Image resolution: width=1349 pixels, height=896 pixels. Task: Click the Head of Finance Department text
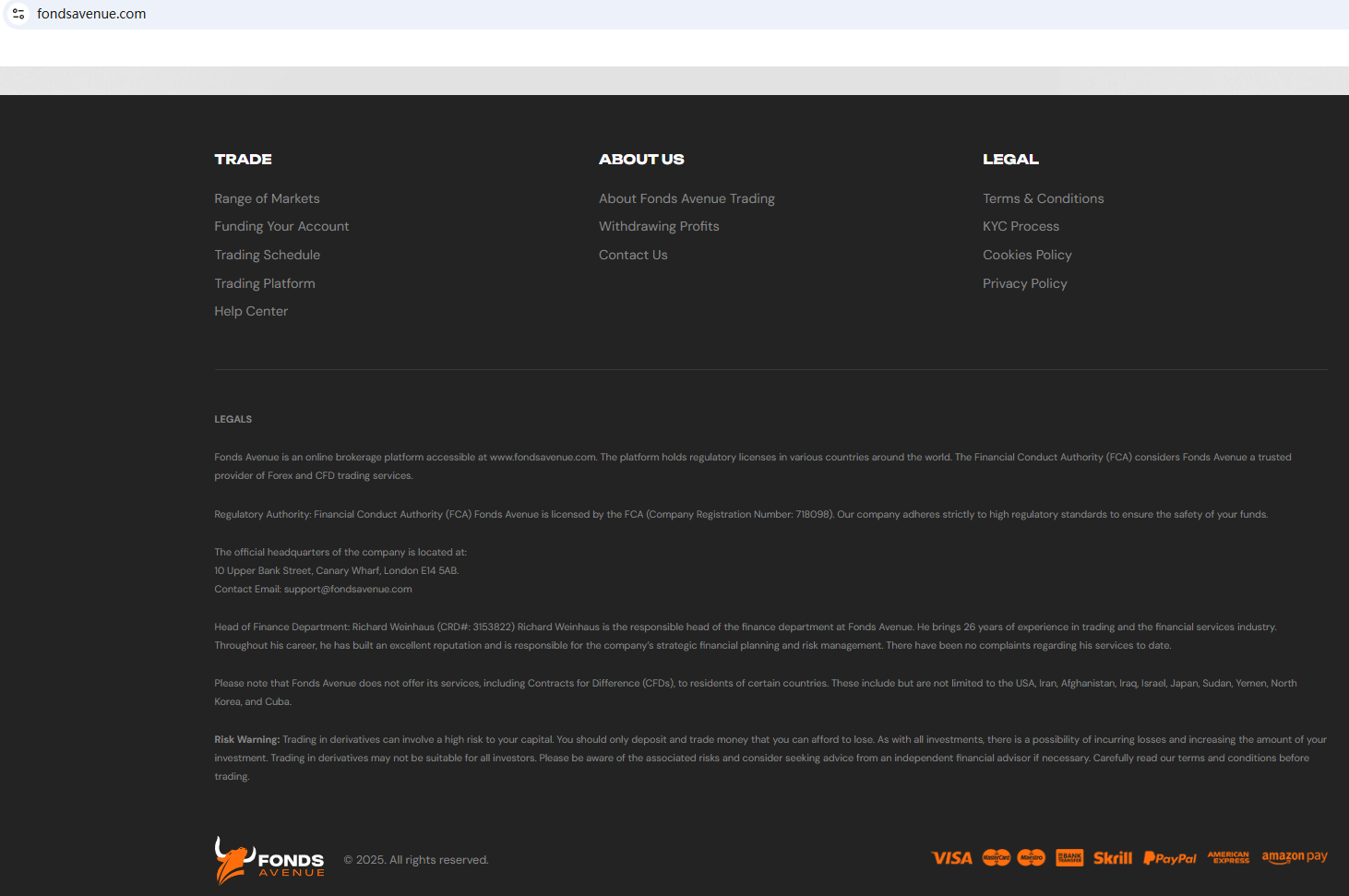point(281,627)
